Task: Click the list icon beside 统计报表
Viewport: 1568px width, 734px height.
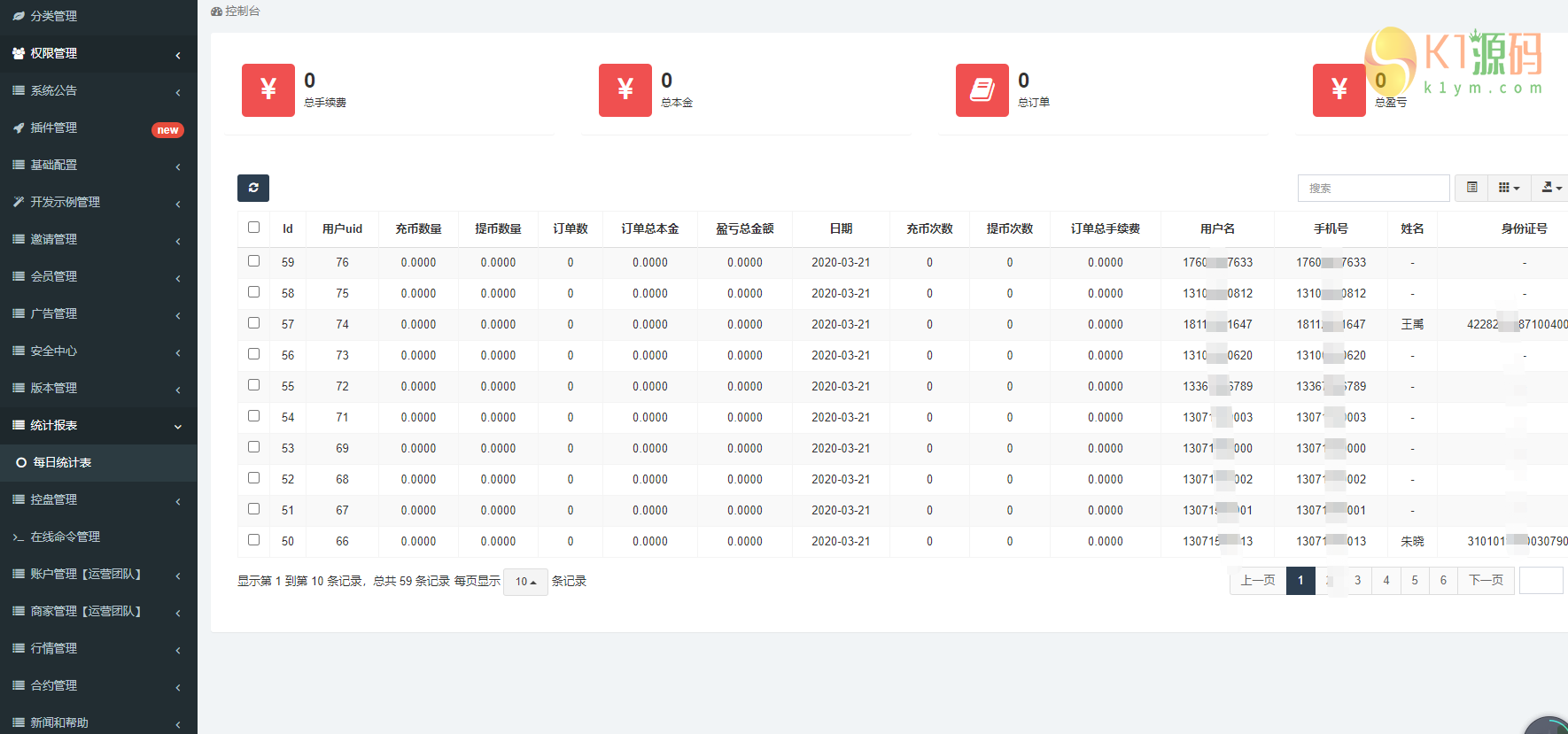Action: 19,425
